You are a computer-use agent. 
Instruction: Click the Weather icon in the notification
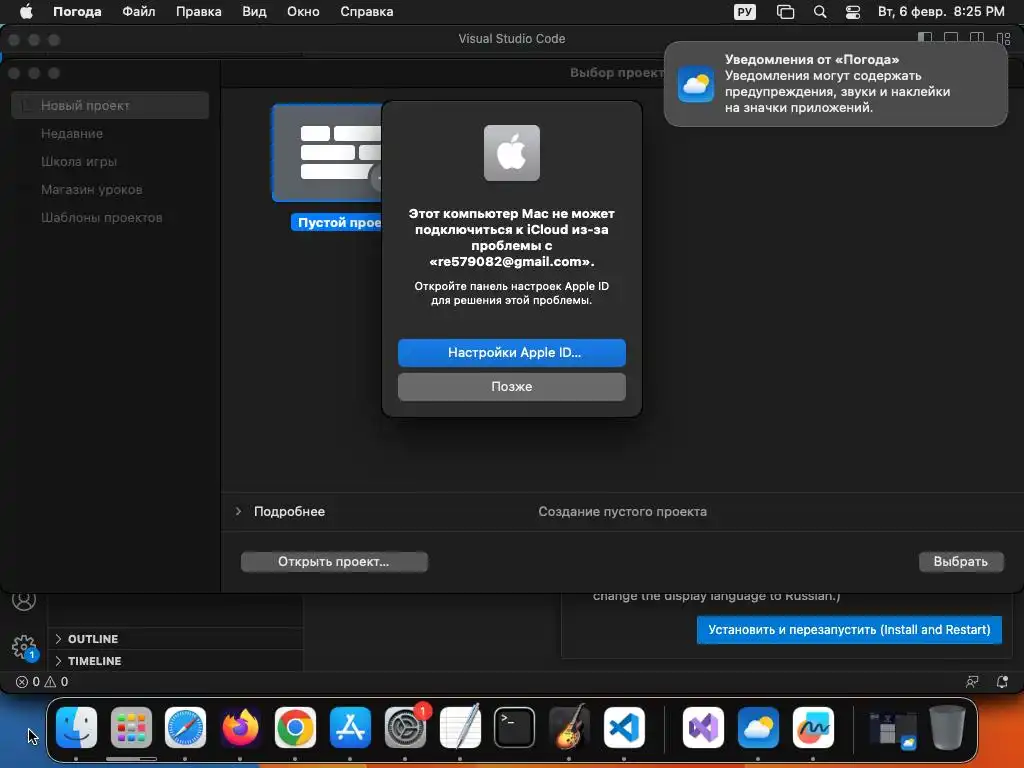[x=696, y=84]
